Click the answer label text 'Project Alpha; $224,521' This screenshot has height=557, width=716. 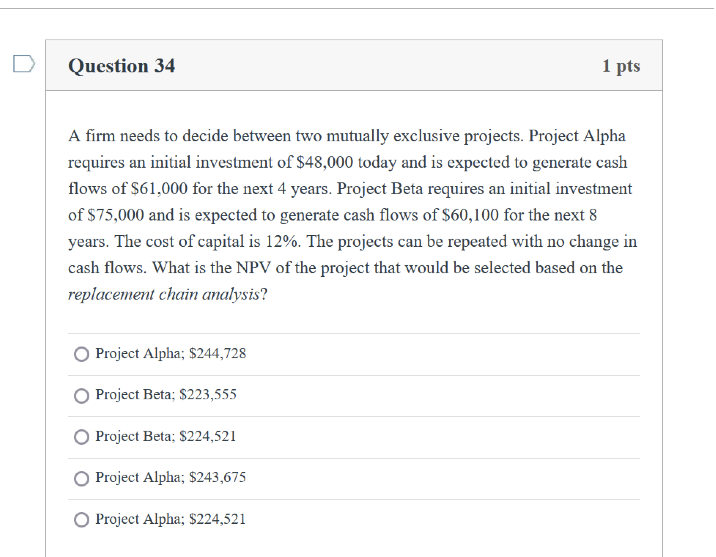(x=170, y=519)
